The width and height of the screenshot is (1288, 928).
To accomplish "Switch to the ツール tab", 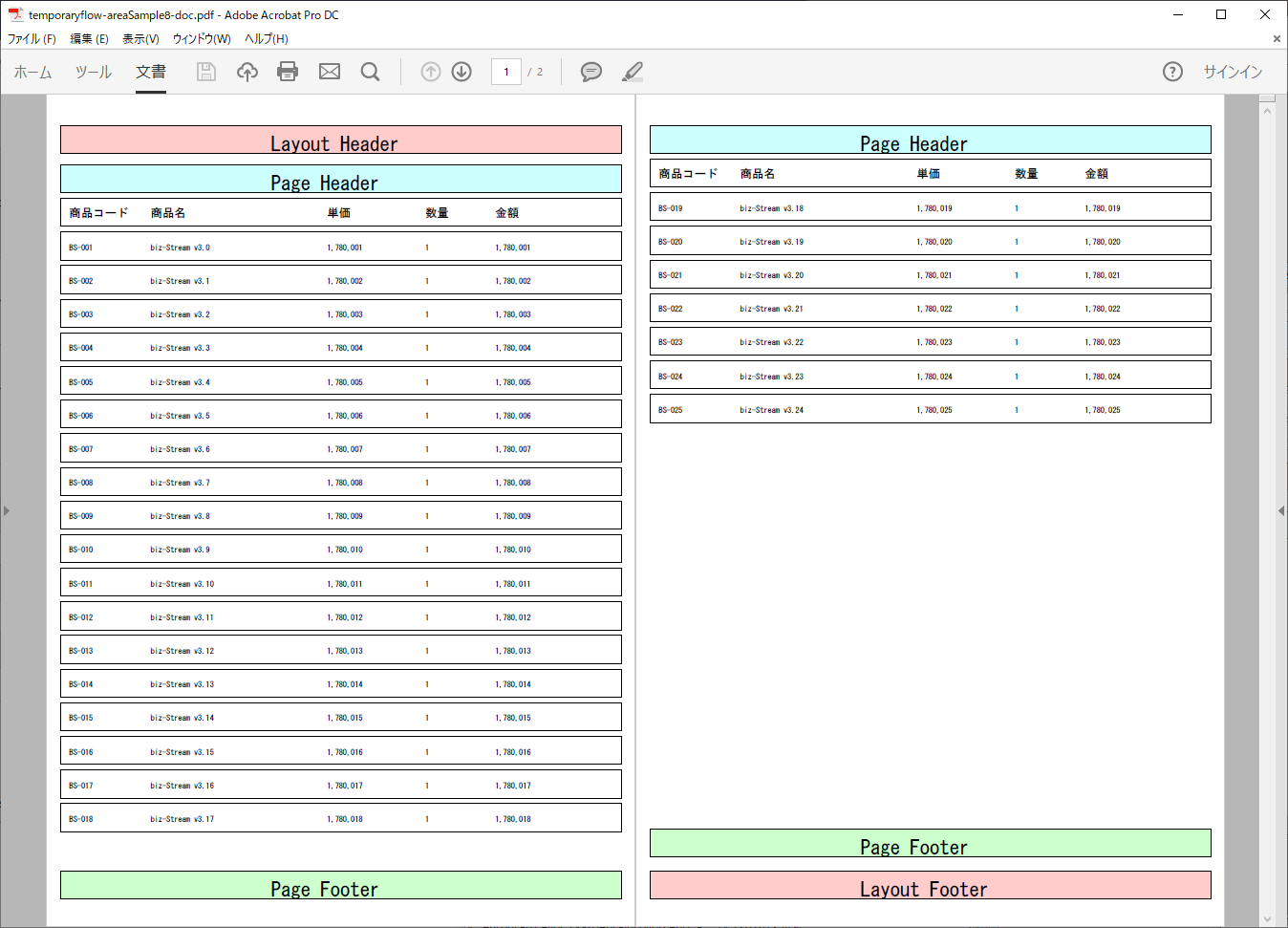I will tap(94, 72).
